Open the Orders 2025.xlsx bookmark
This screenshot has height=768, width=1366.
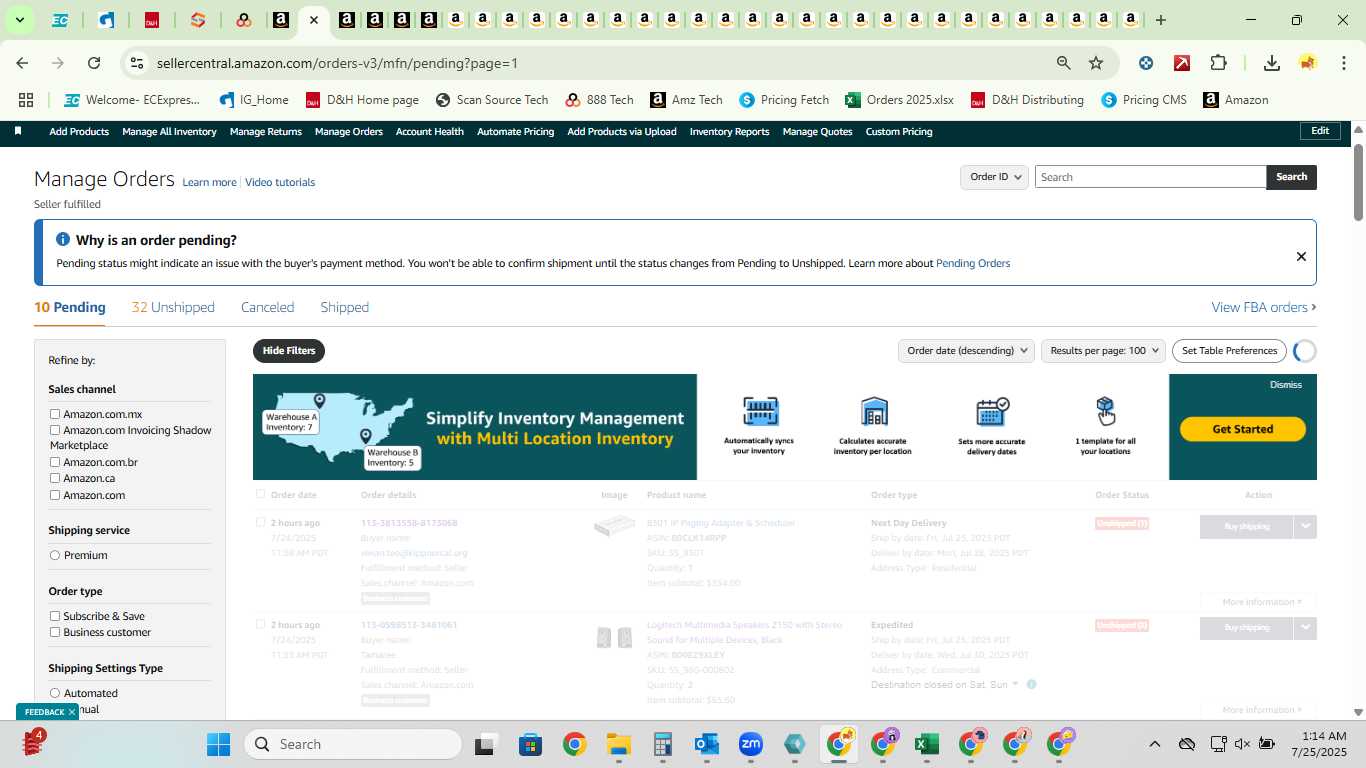900,100
